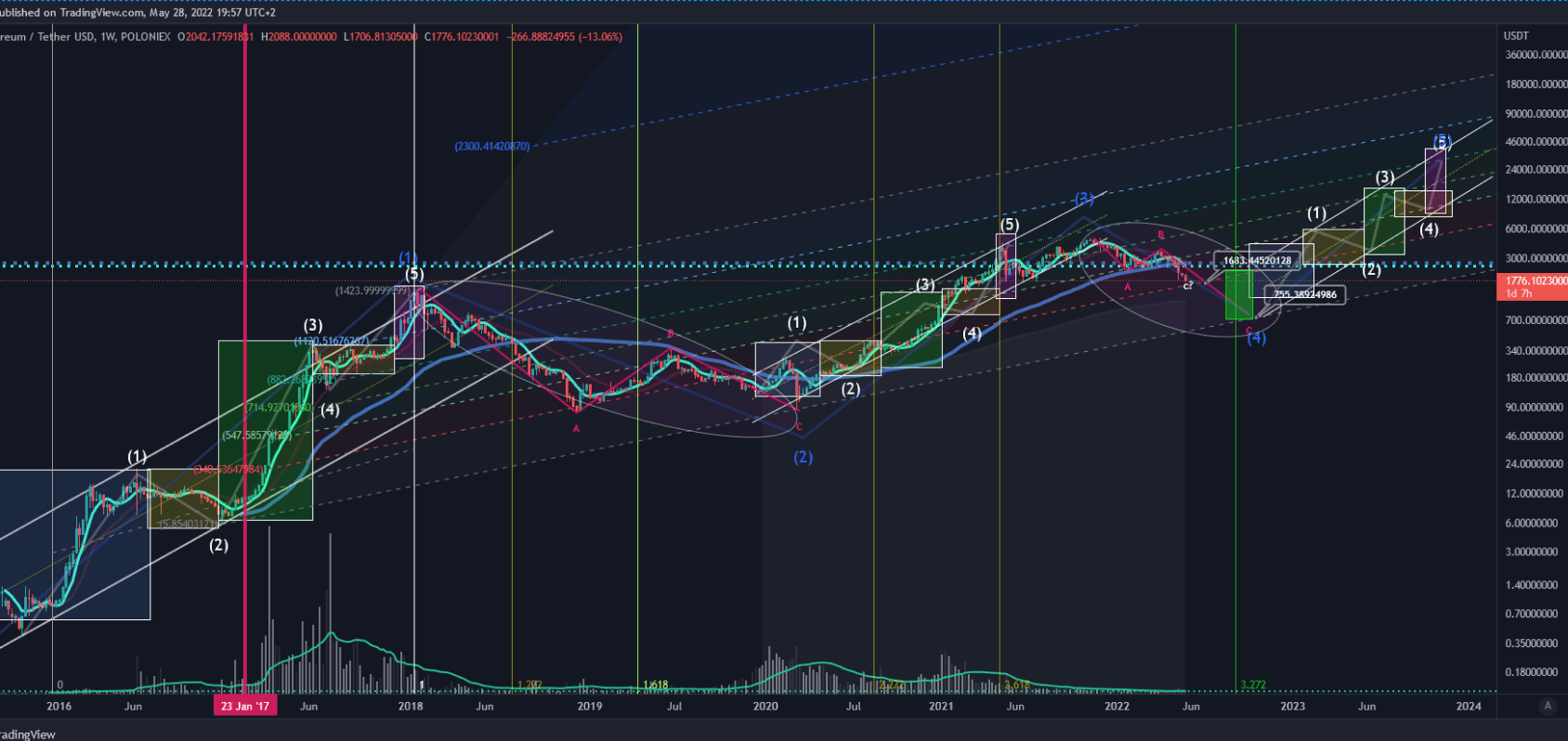The height and width of the screenshot is (741, 1568).
Task: Select the '23 Jan '17' date marker
Action: [245, 706]
